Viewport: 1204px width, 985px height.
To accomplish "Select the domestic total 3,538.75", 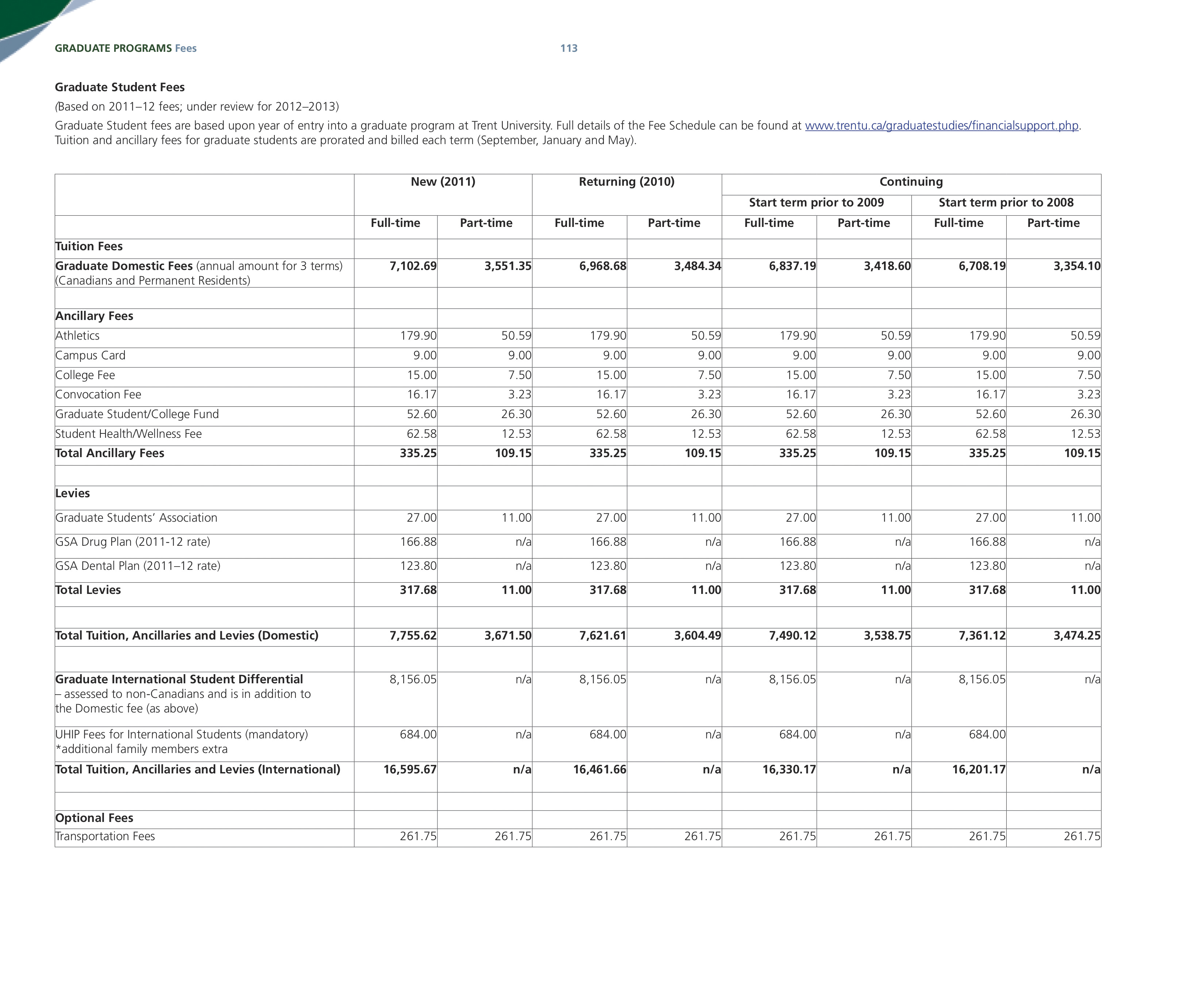I will tap(887, 636).
